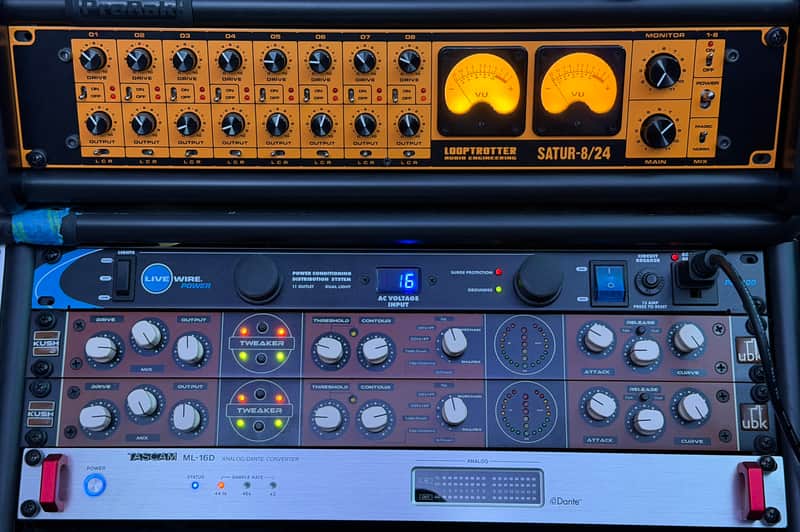This screenshot has width=800, height=532.
Task: Click the channel 07 Output knob
Action: tap(365, 125)
